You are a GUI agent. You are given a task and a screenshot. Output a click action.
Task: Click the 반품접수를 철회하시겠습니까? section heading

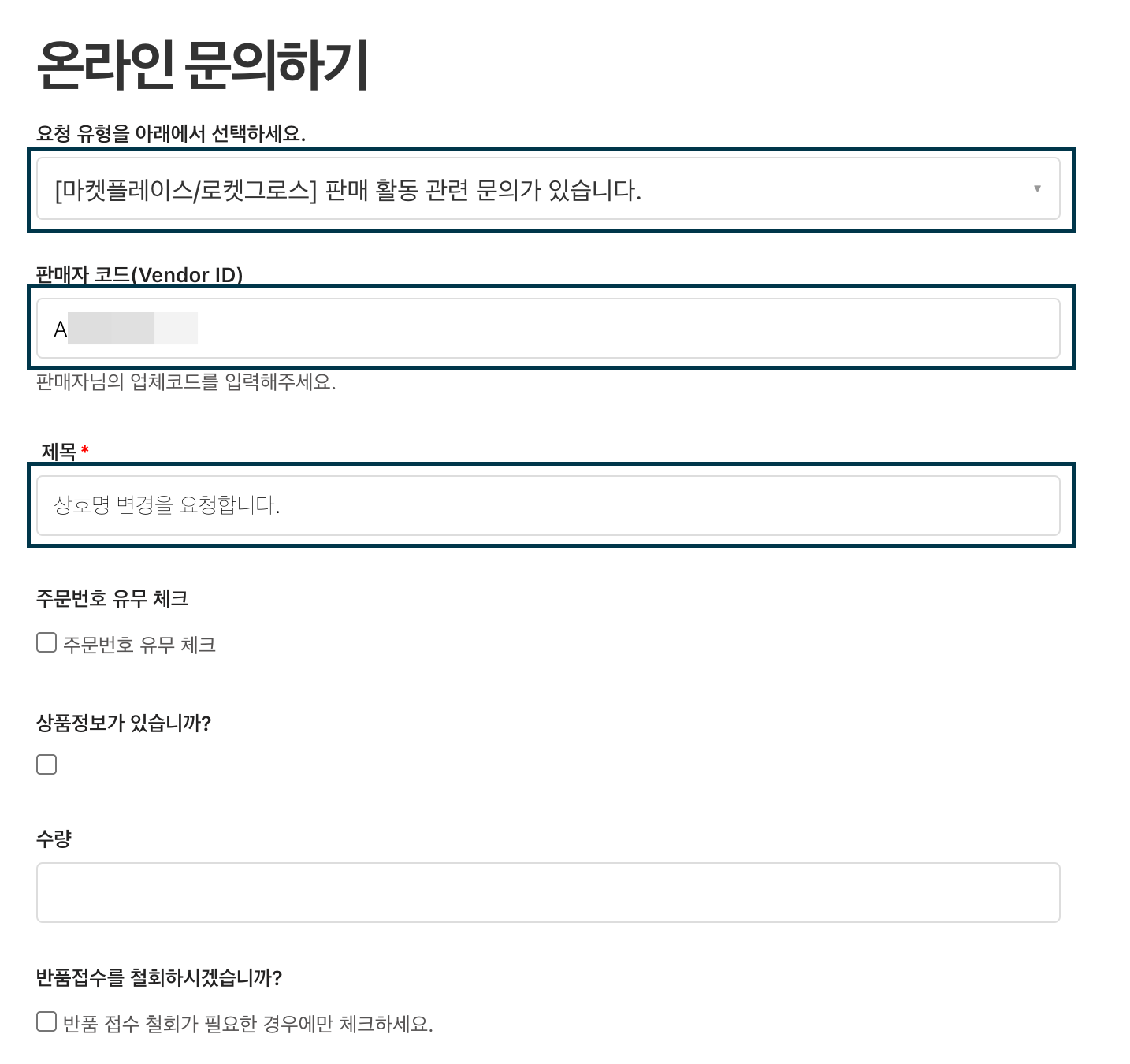[x=161, y=977]
